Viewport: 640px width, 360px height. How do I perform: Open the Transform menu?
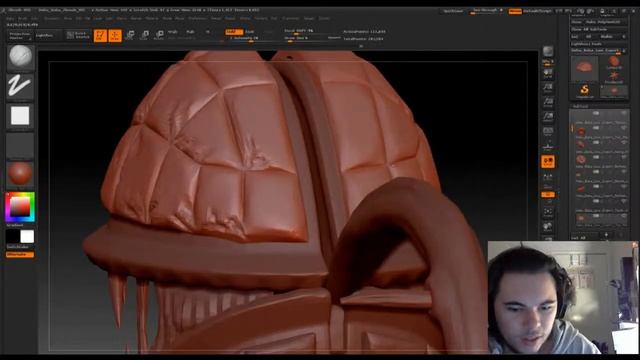click(x=290, y=18)
